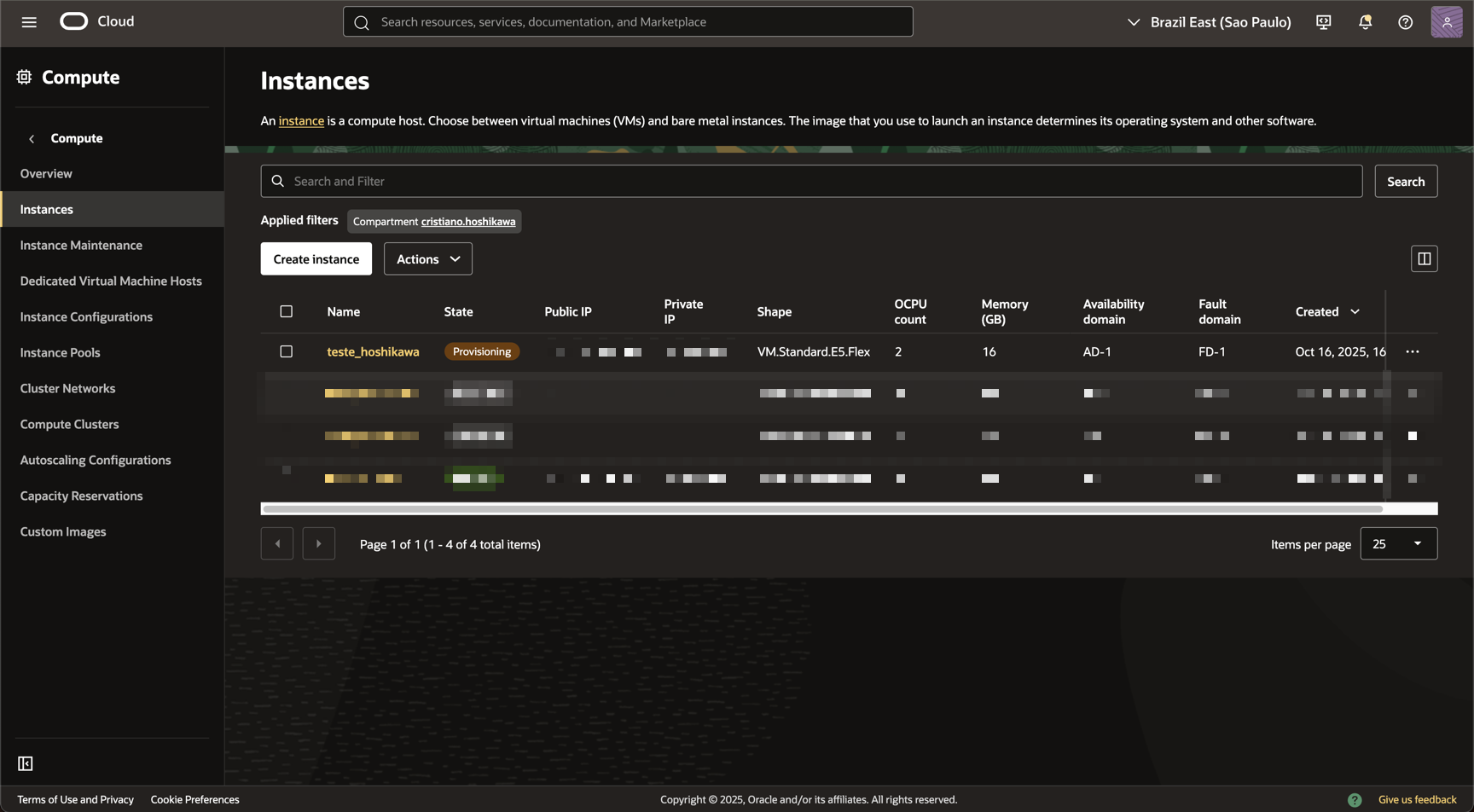This screenshot has width=1474, height=812.
Task: Open the teste_hoshikawa row actions menu
Action: click(x=1413, y=351)
